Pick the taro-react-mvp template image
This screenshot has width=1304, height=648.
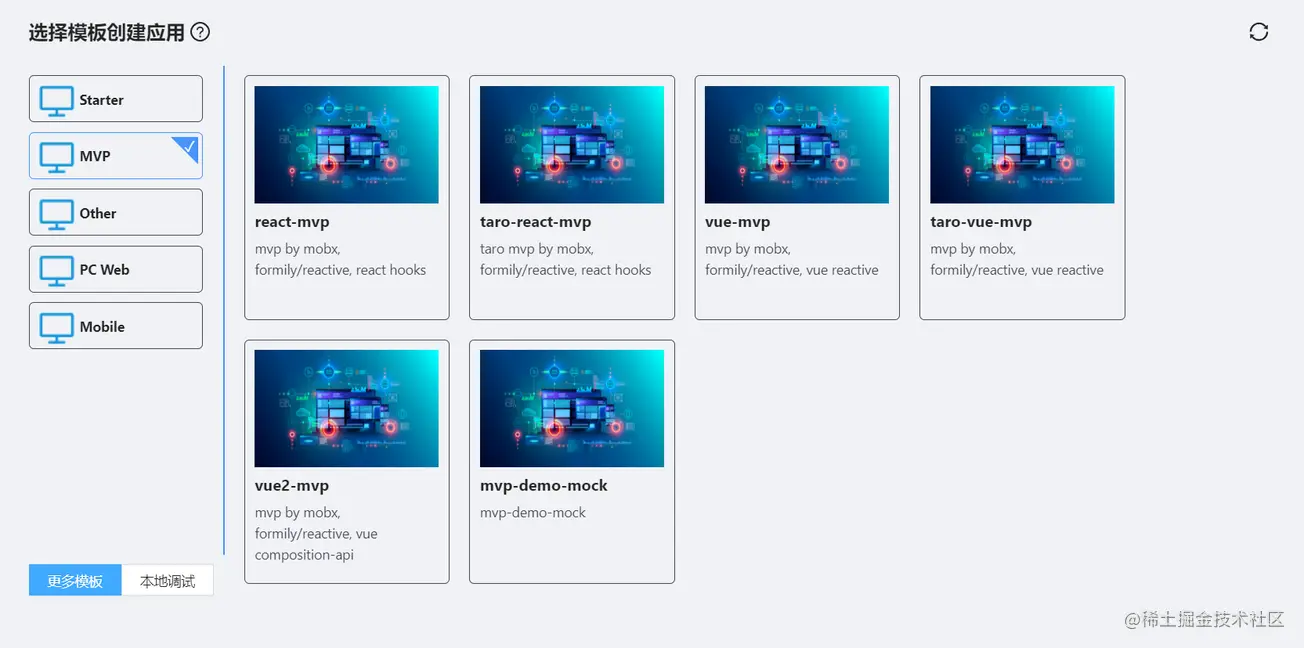point(571,145)
